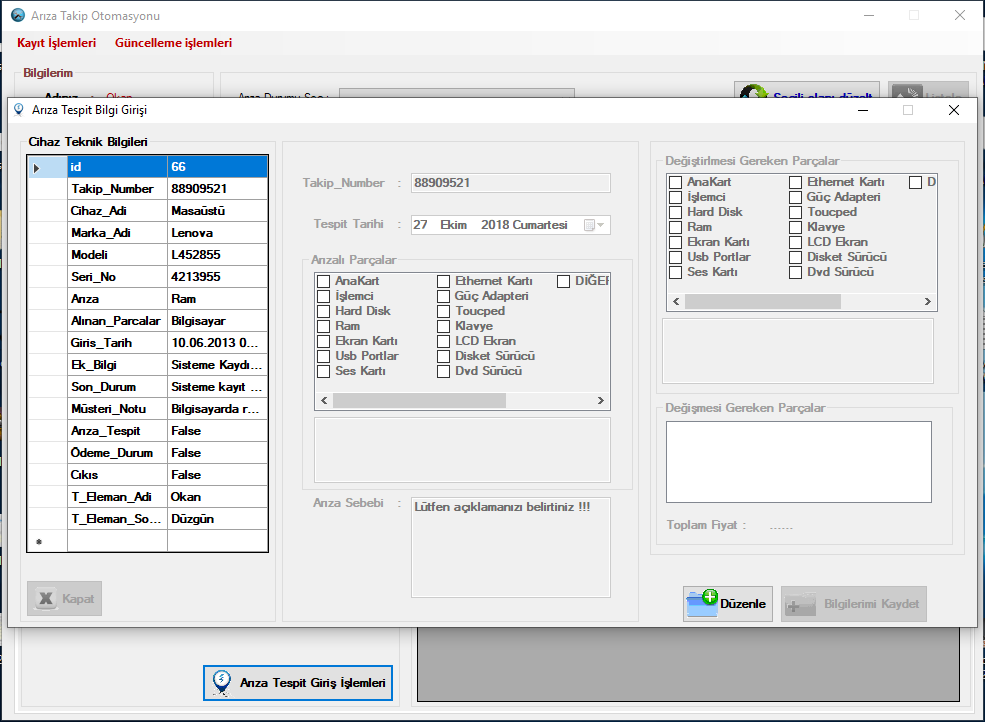Viewport: 985px width, 722px height.
Task: Toggle Toucped in Arızalı Parçalar
Action: pyautogui.click(x=444, y=311)
